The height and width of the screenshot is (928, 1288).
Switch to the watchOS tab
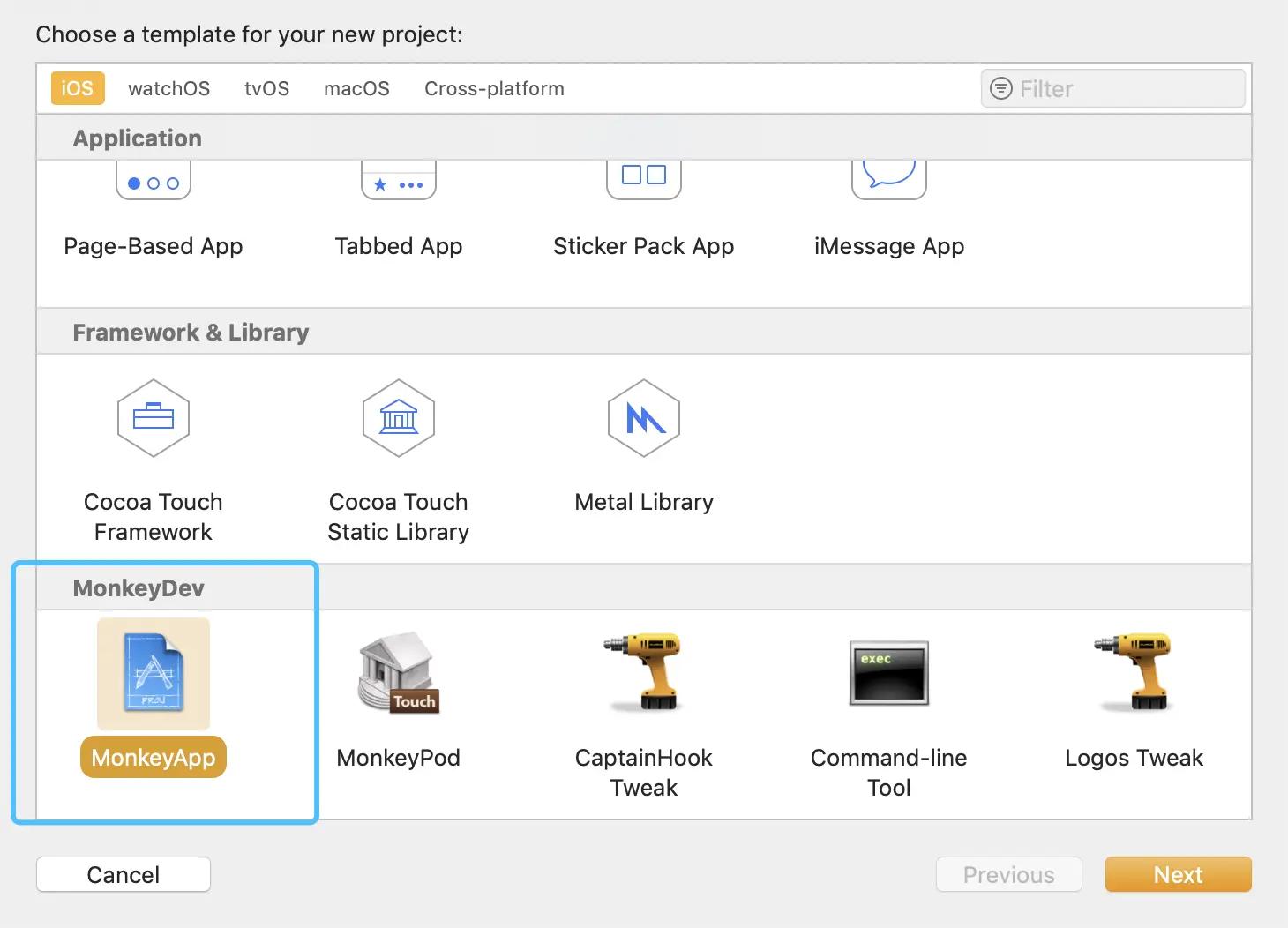(x=168, y=88)
